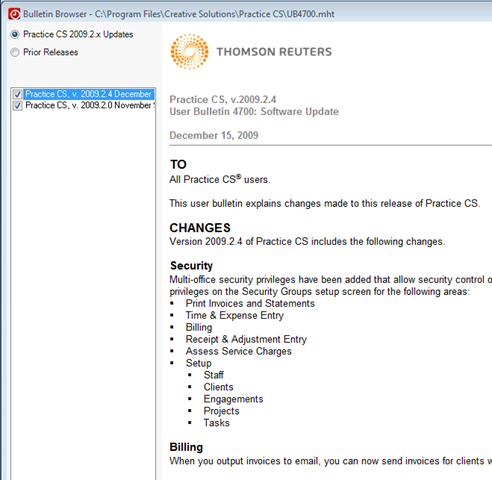Click the 'Staff' sub-bullet item
This screenshot has height=480, width=492.
click(214, 375)
